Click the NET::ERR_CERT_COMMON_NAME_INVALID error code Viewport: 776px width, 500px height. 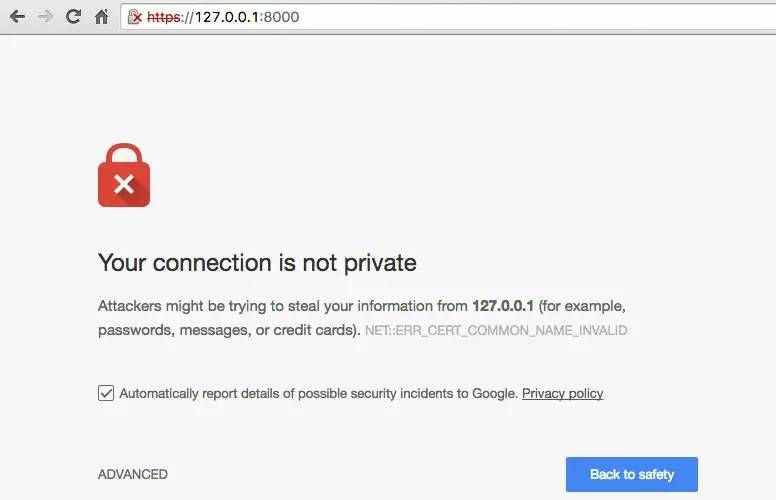[x=496, y=330]
